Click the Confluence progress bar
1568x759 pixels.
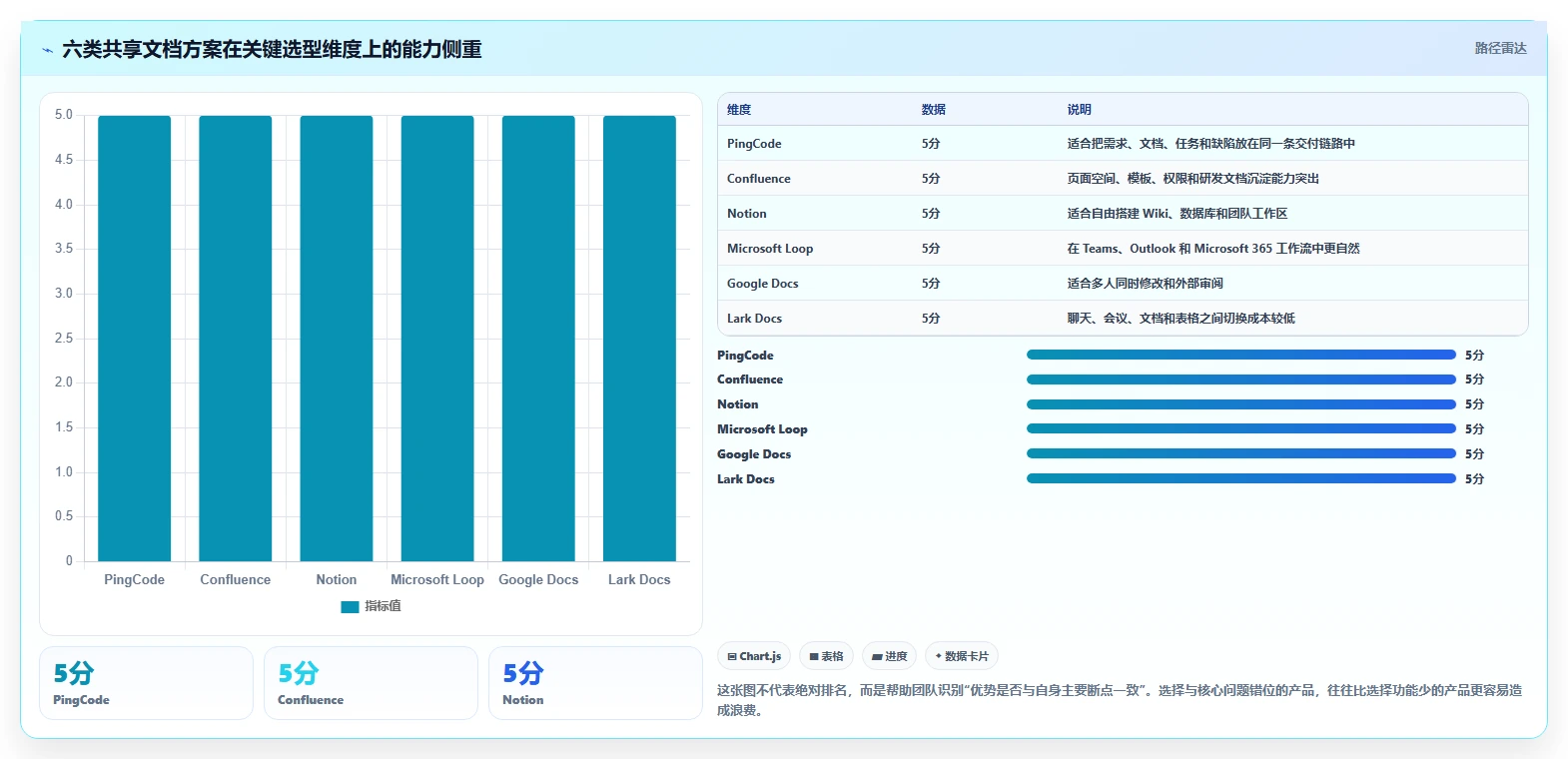(x=1241, y=379)
